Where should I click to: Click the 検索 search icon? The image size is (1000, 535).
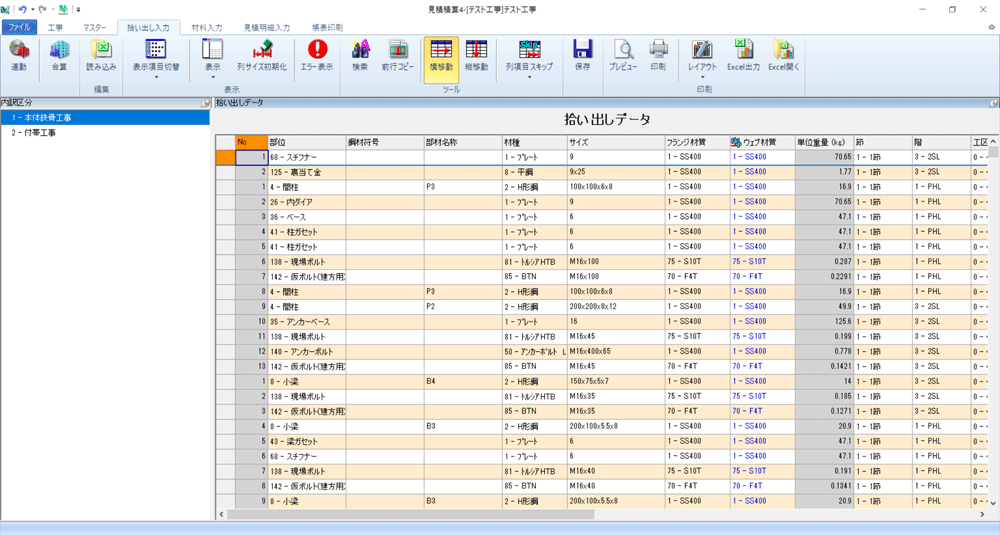click(360, 54)
